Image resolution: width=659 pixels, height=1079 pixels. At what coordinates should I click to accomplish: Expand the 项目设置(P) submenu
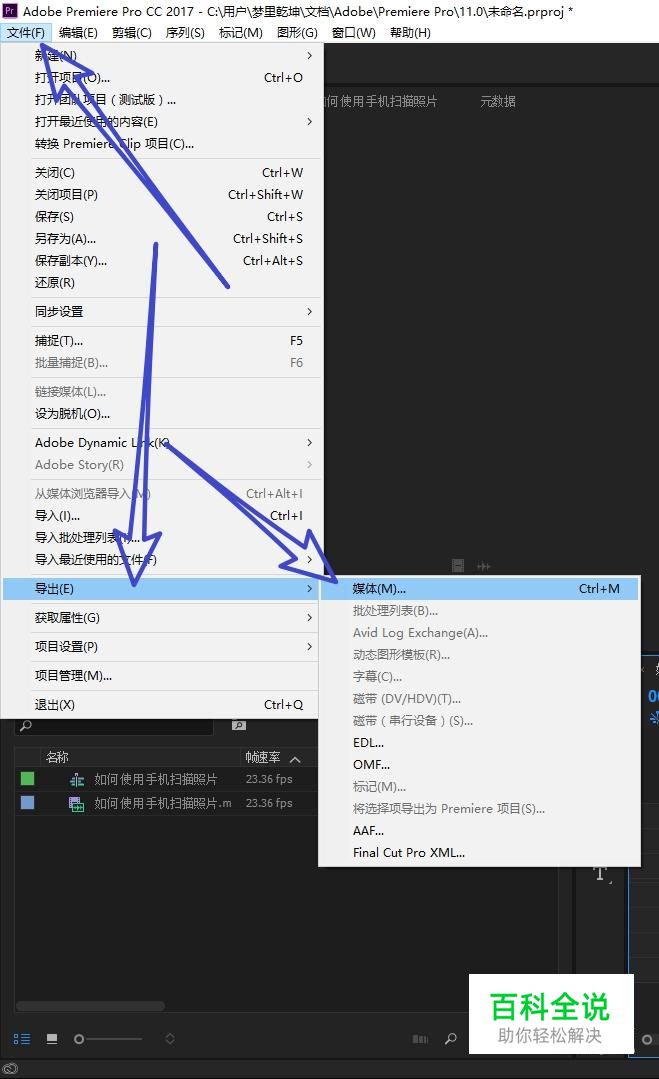pyautogui.click(x=310, y=646)
